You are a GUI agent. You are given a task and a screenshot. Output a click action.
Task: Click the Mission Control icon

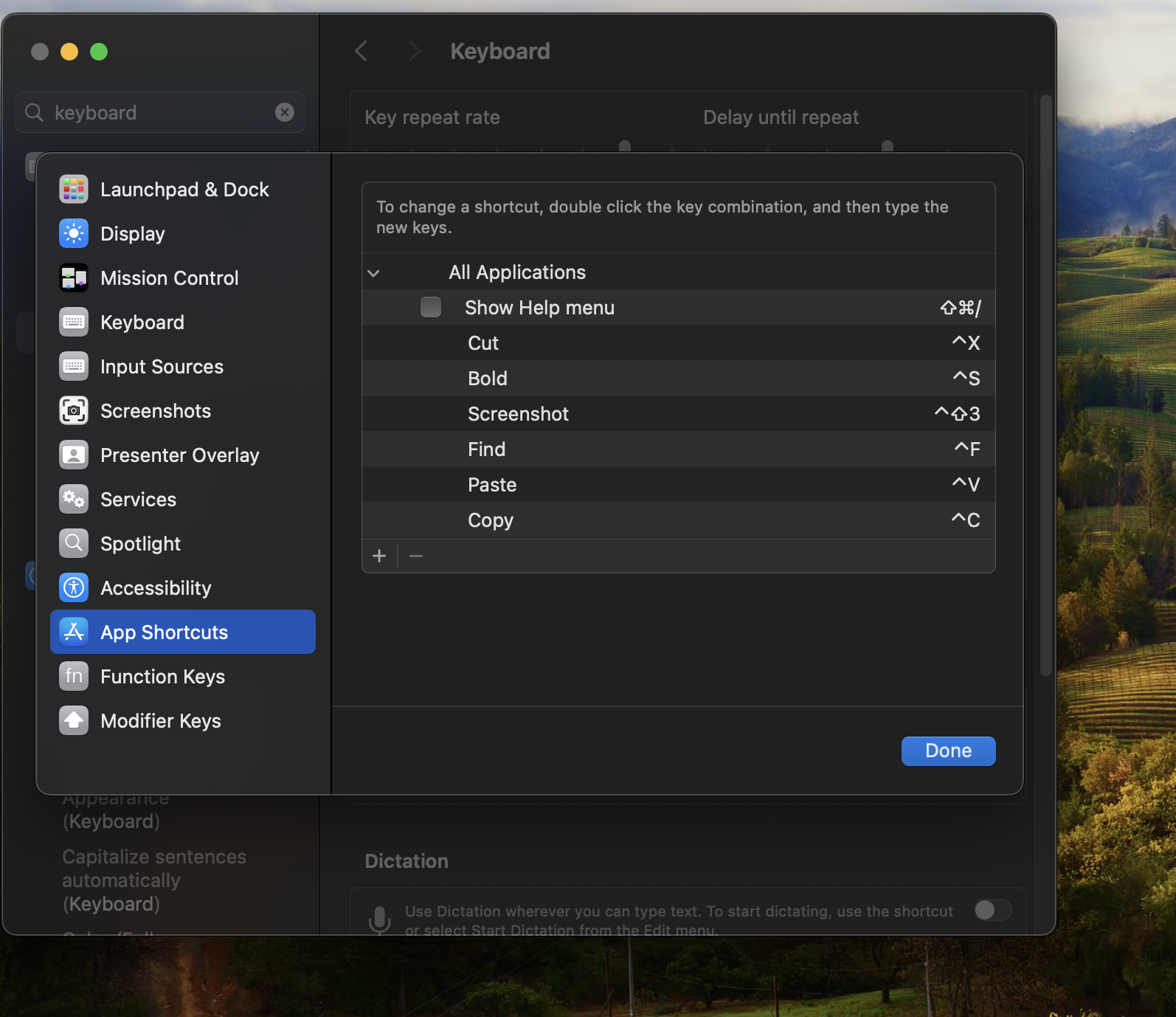click(x=74, y=277)
